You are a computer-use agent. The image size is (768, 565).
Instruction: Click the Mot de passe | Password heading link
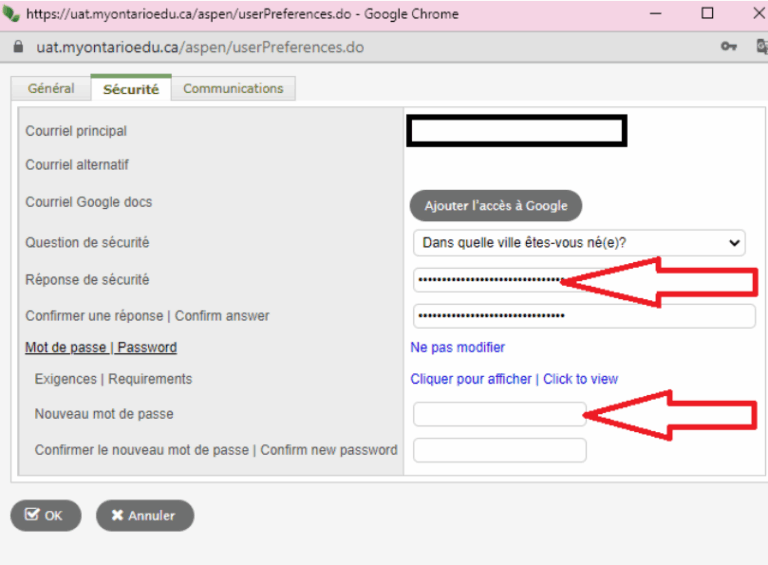[101, 348]
